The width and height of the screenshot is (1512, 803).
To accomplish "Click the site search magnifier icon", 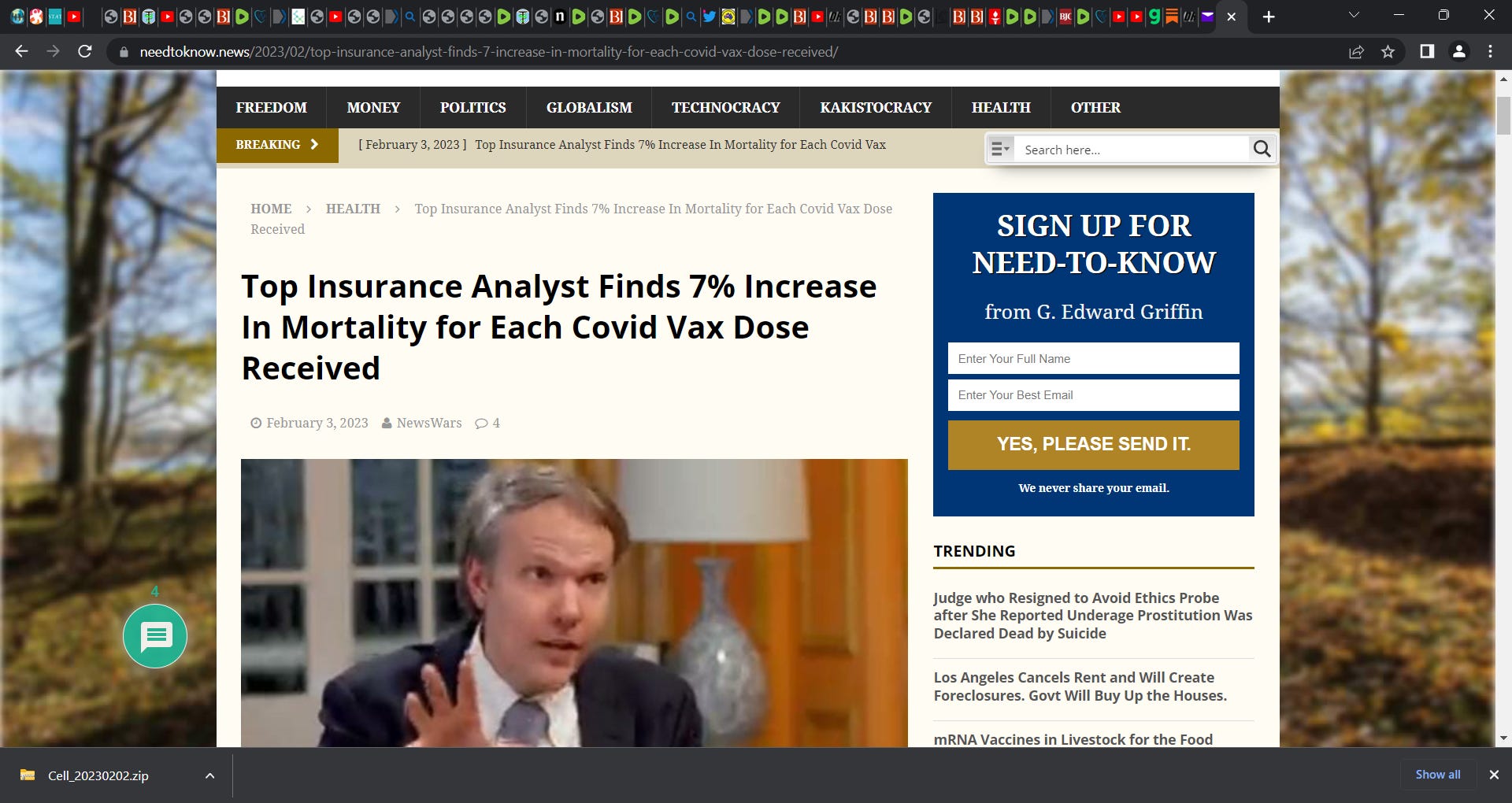I will (1262, 149).
